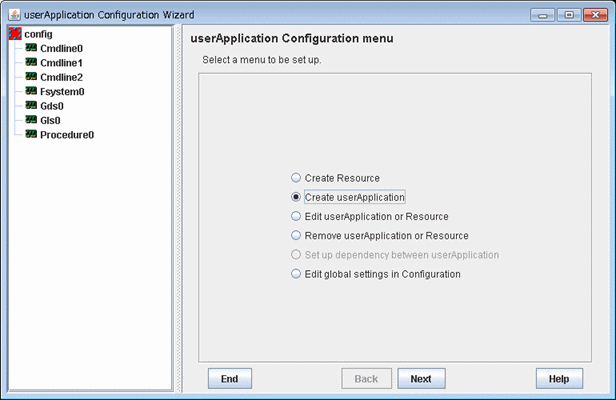
Task: Click the vertical split pane divider
Action: click(178, 208)
